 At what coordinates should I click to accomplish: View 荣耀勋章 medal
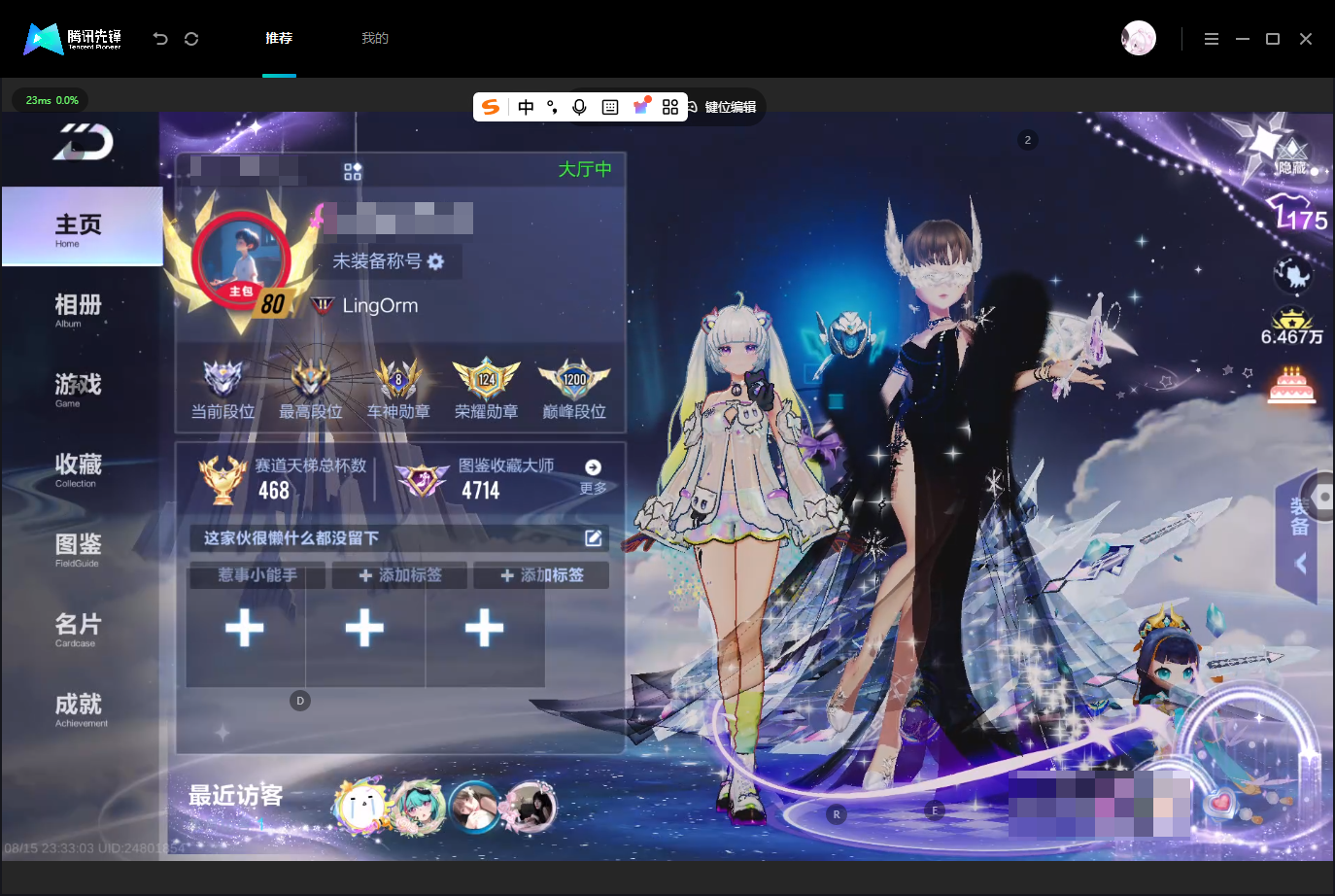click(x=486, y=389)
